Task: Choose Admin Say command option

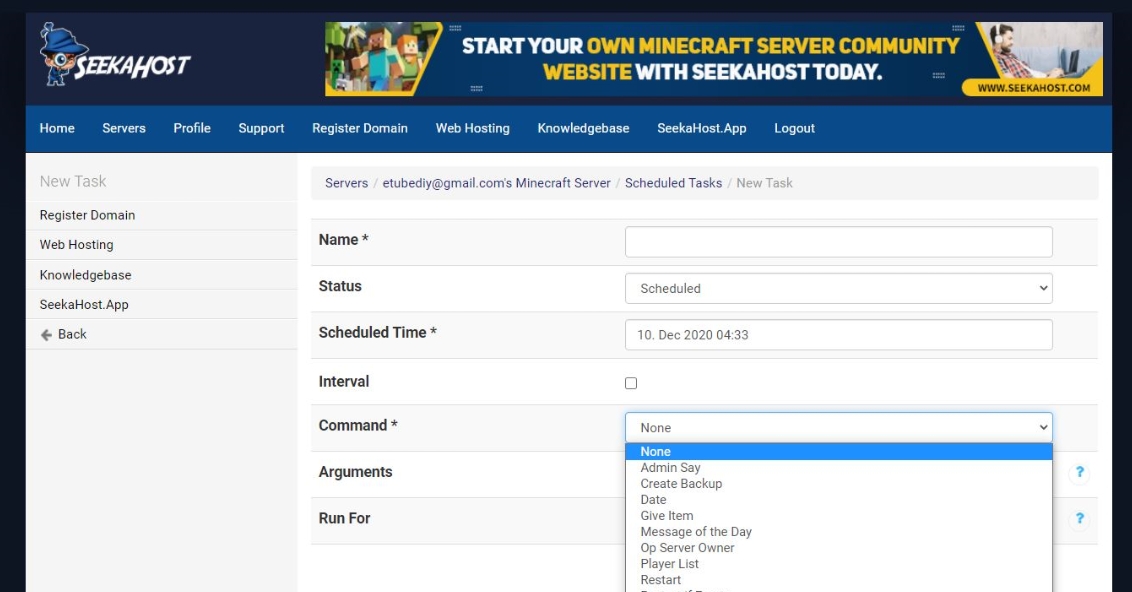Action: (838, 468)
